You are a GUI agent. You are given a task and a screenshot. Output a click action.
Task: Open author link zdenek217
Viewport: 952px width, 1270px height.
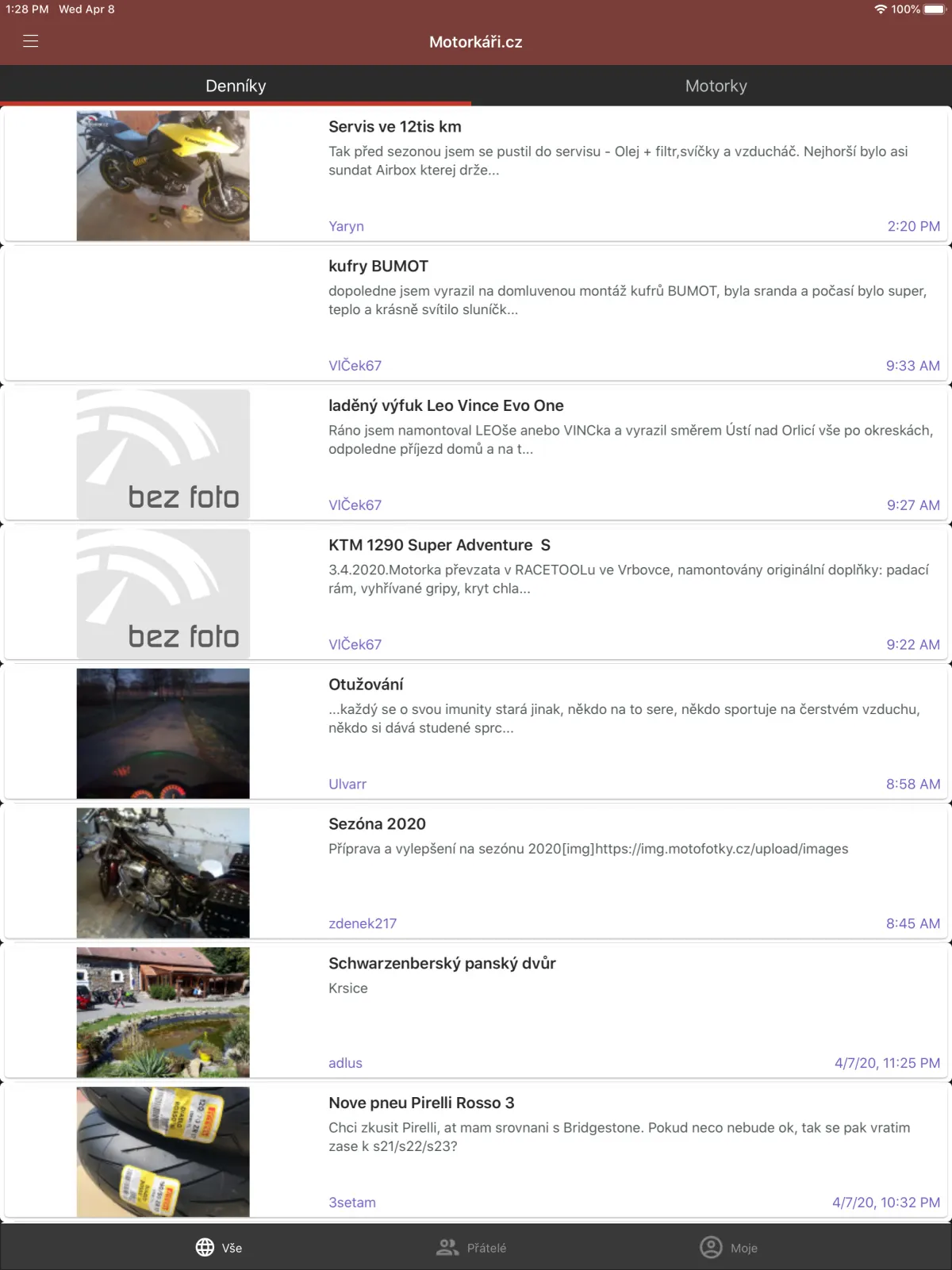(363, 923)
